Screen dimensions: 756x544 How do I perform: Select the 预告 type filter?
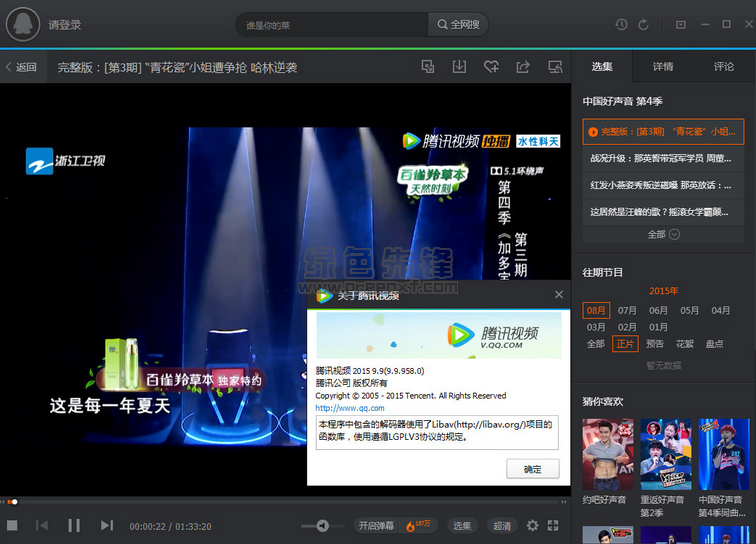[655, 344]
